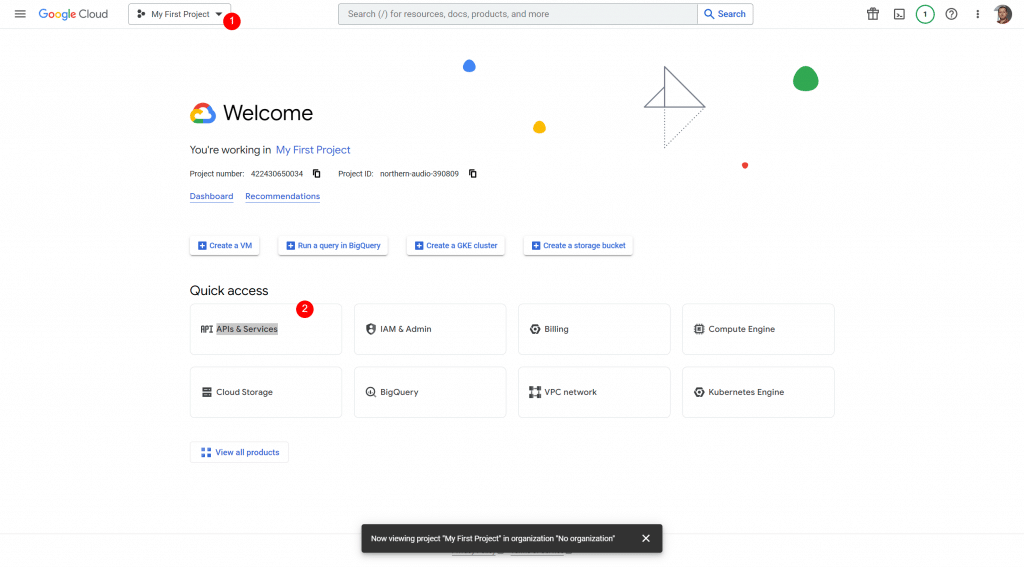The width and height of the screenshot is (1024, 567).
Task: Open the free trial gift icon
Action: [x=872, y=14]
